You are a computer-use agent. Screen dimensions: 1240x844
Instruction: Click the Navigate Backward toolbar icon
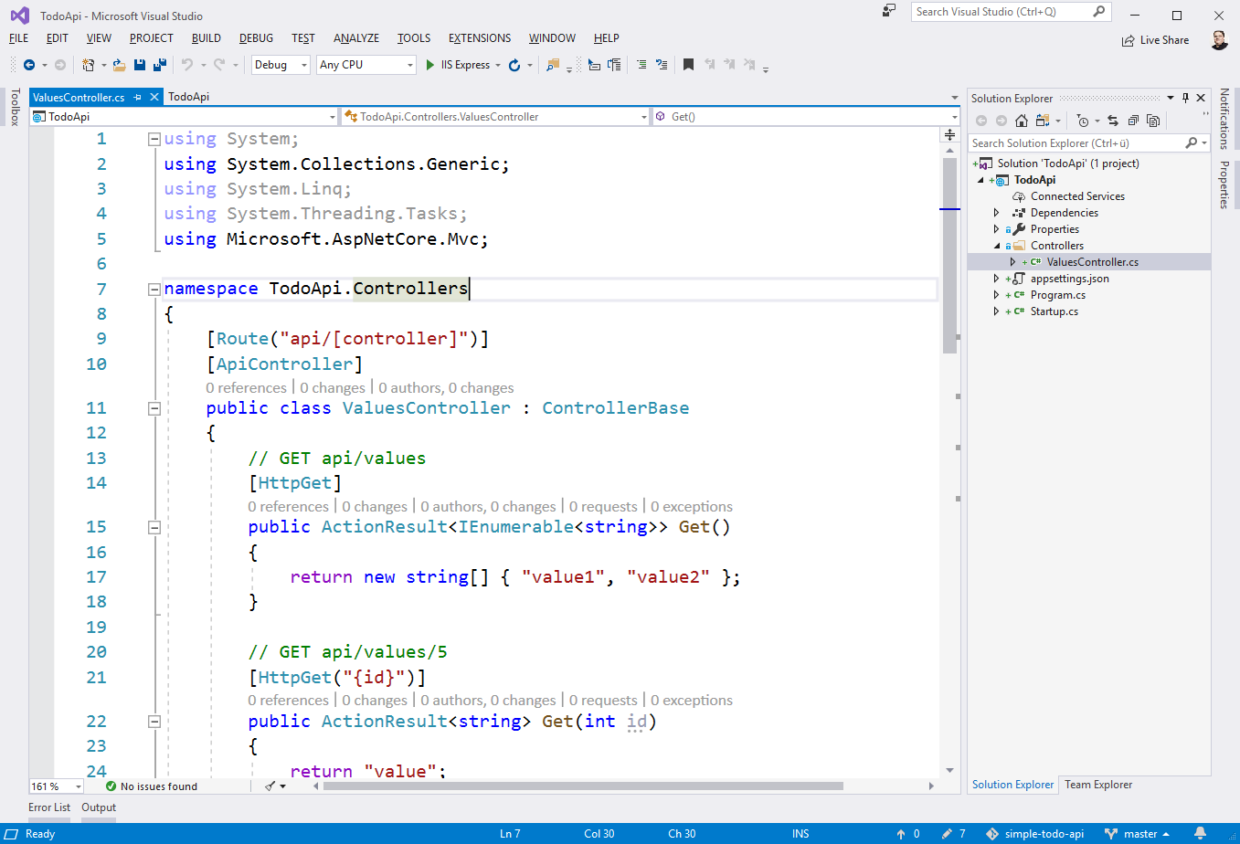[28, 65]
